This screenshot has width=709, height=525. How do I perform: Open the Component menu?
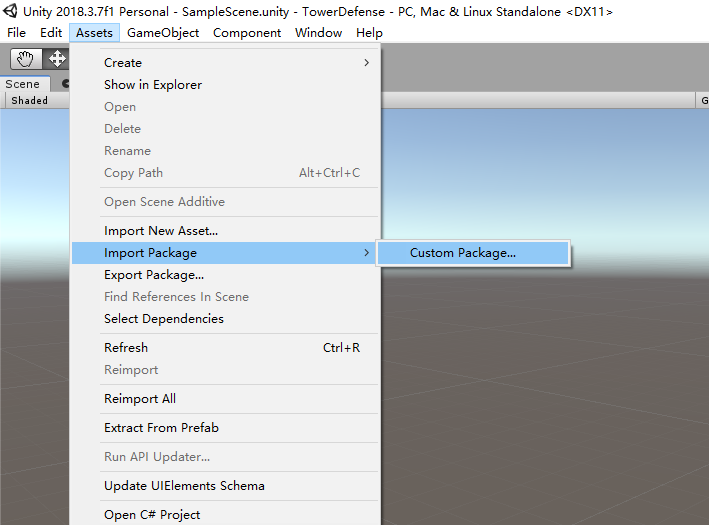pyautogui.click(x=247, y=33)
